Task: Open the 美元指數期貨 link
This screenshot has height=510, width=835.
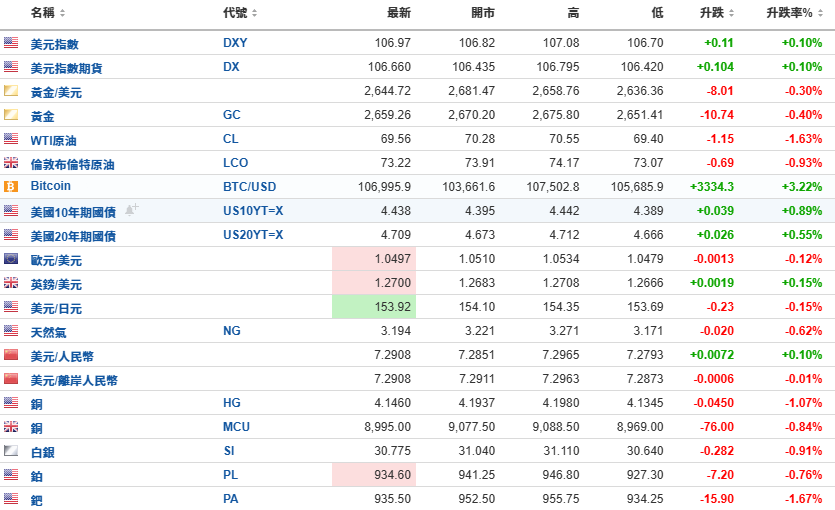Action: click(66, 68)
